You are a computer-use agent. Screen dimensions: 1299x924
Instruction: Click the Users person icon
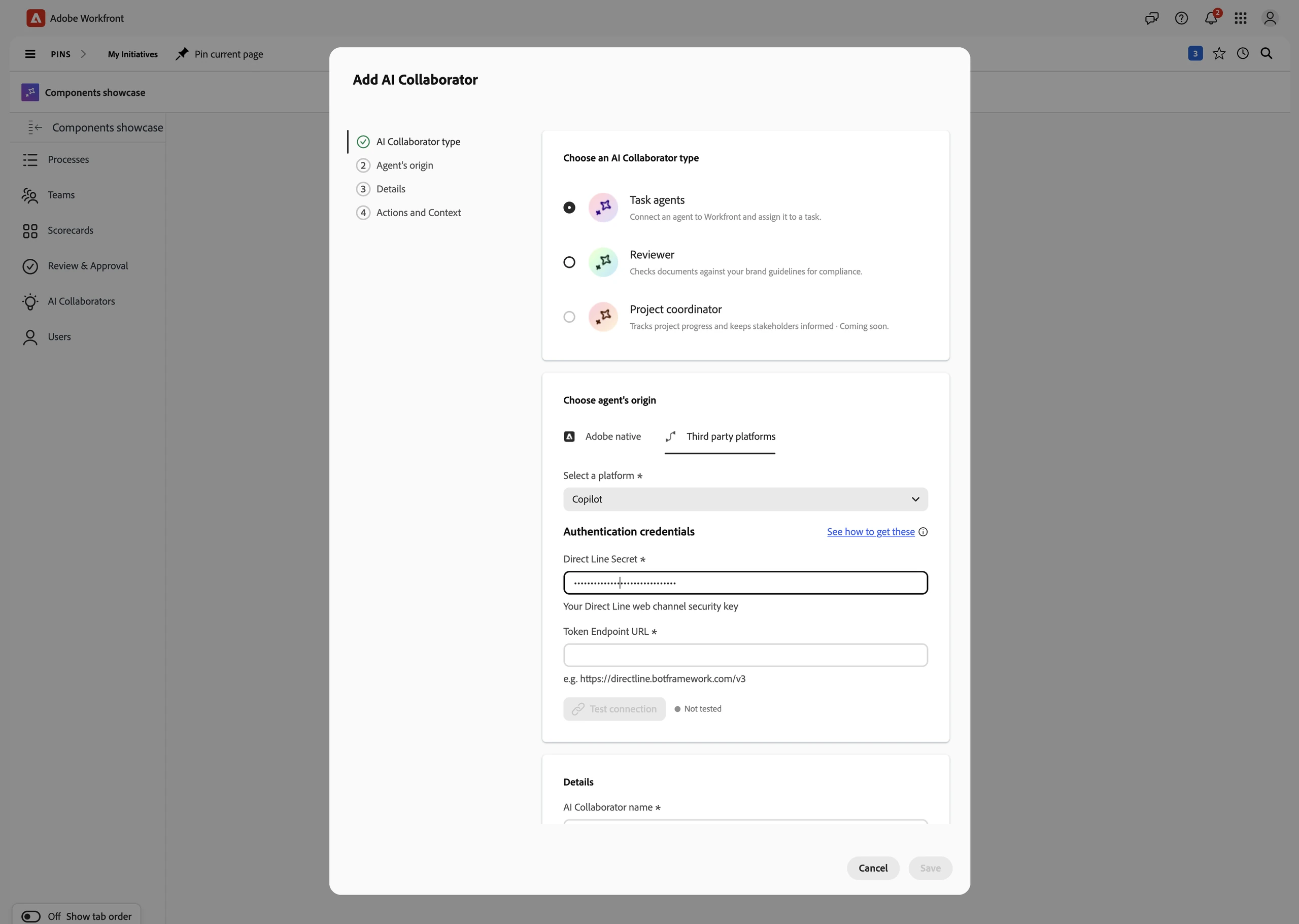pos(30,337)
